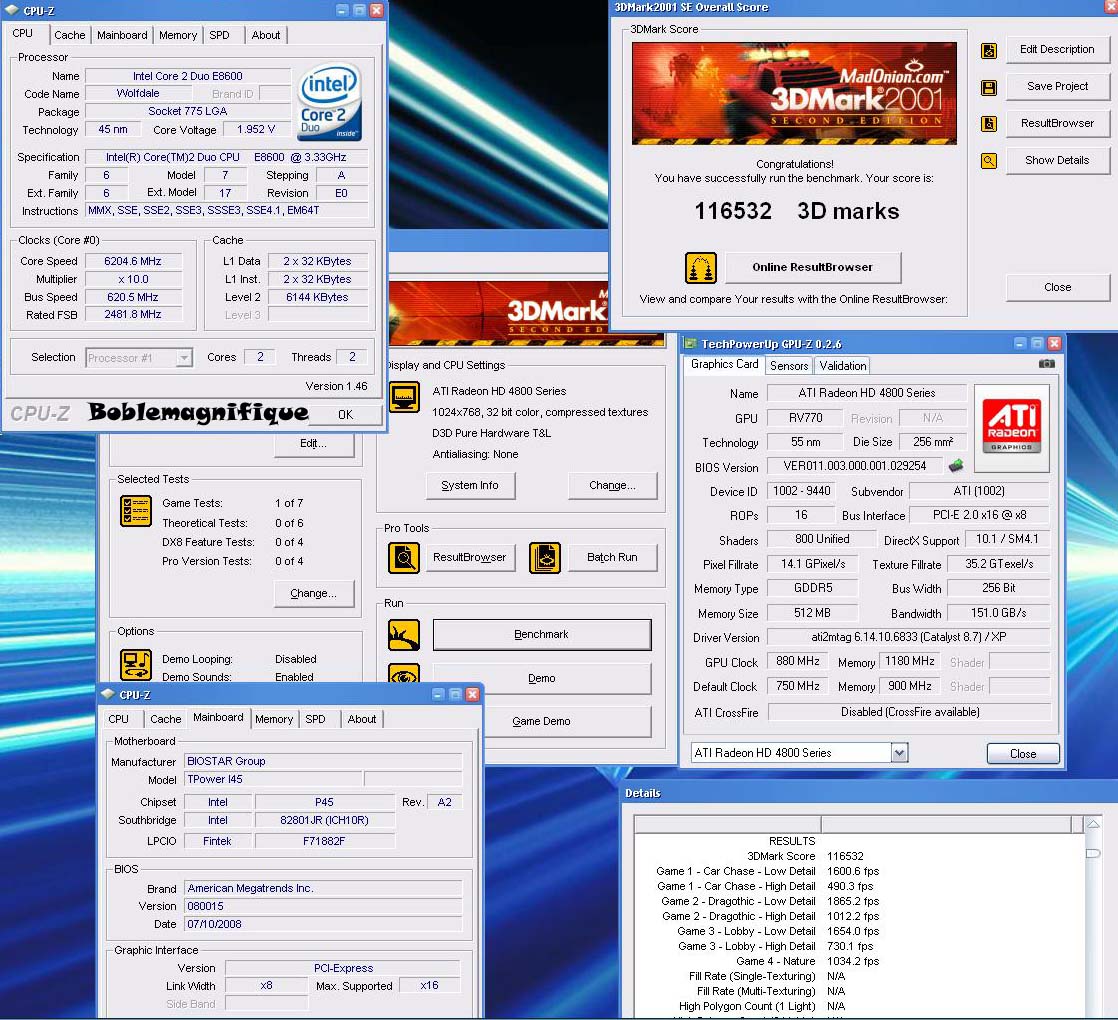This screenshot has height=1020, width=1118.
Task: Click the Save Project disk icon
Action: (989, 88)
